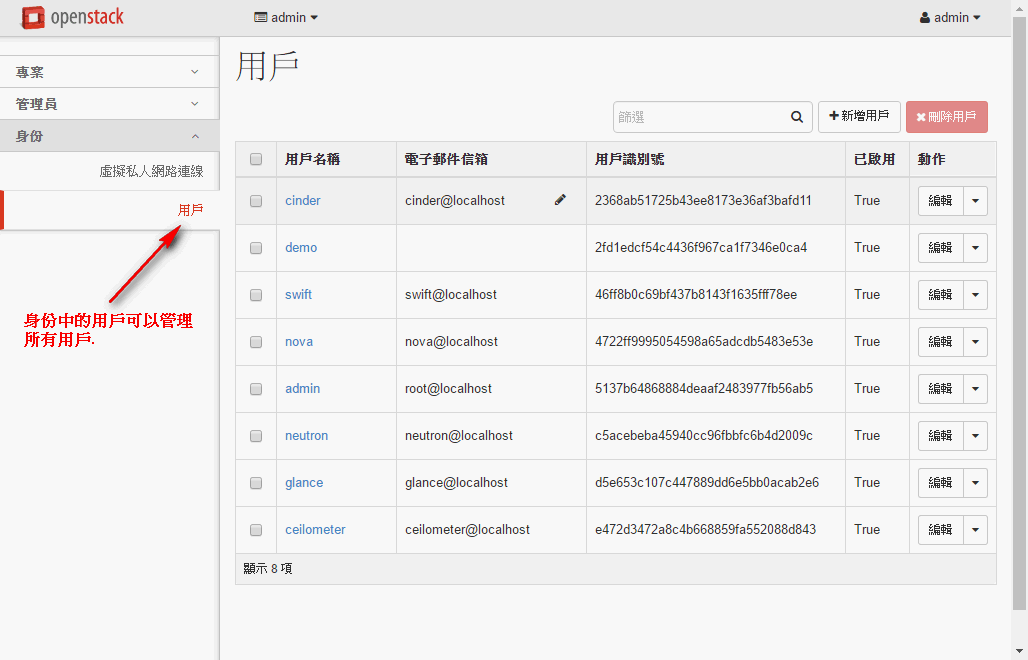Expand the 管理員 sidebar section
The height and width of the screenshot is (660, 1028).
click(x=109, y=104)
